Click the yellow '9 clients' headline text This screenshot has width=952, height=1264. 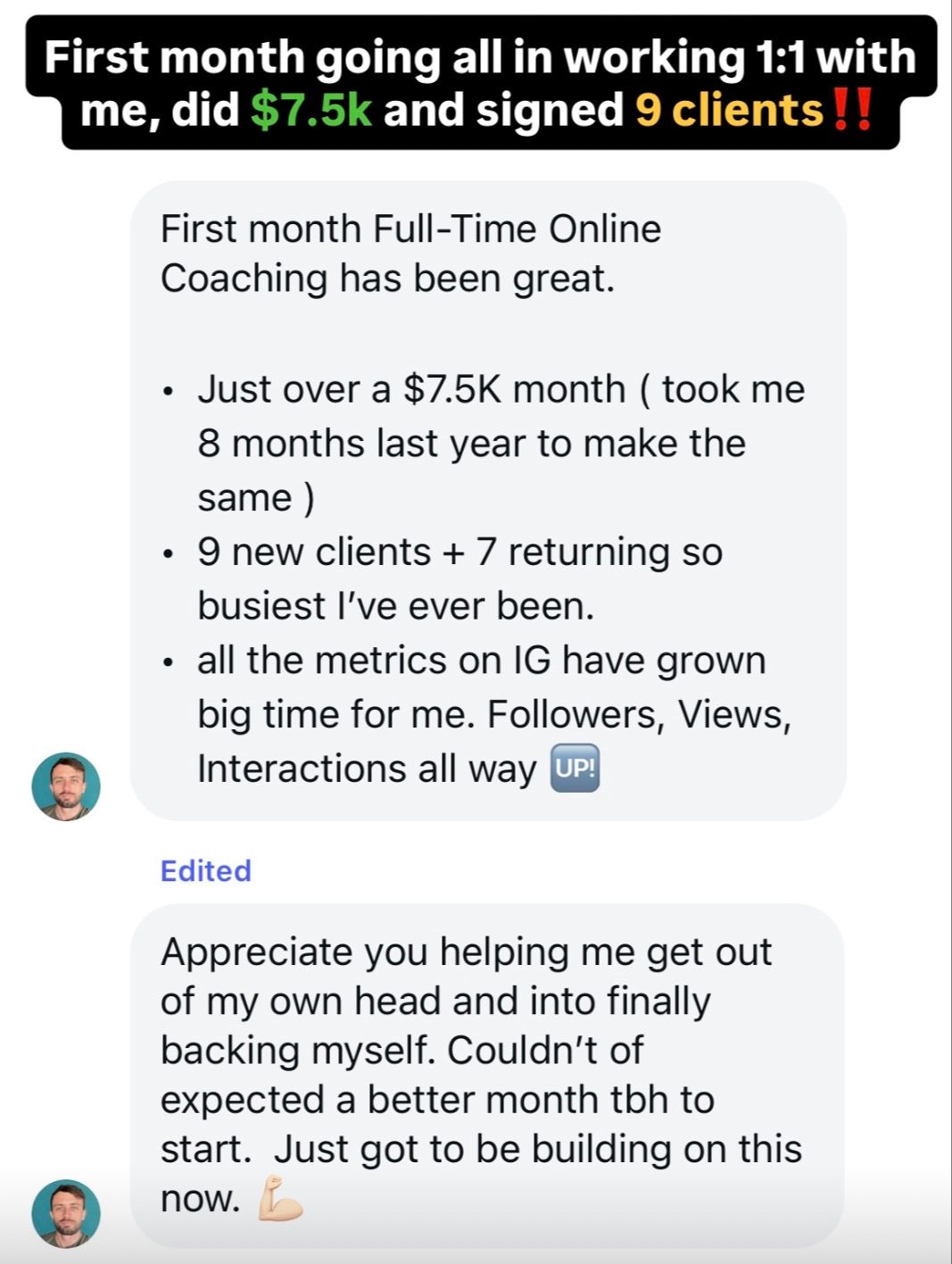pos(728,111)
